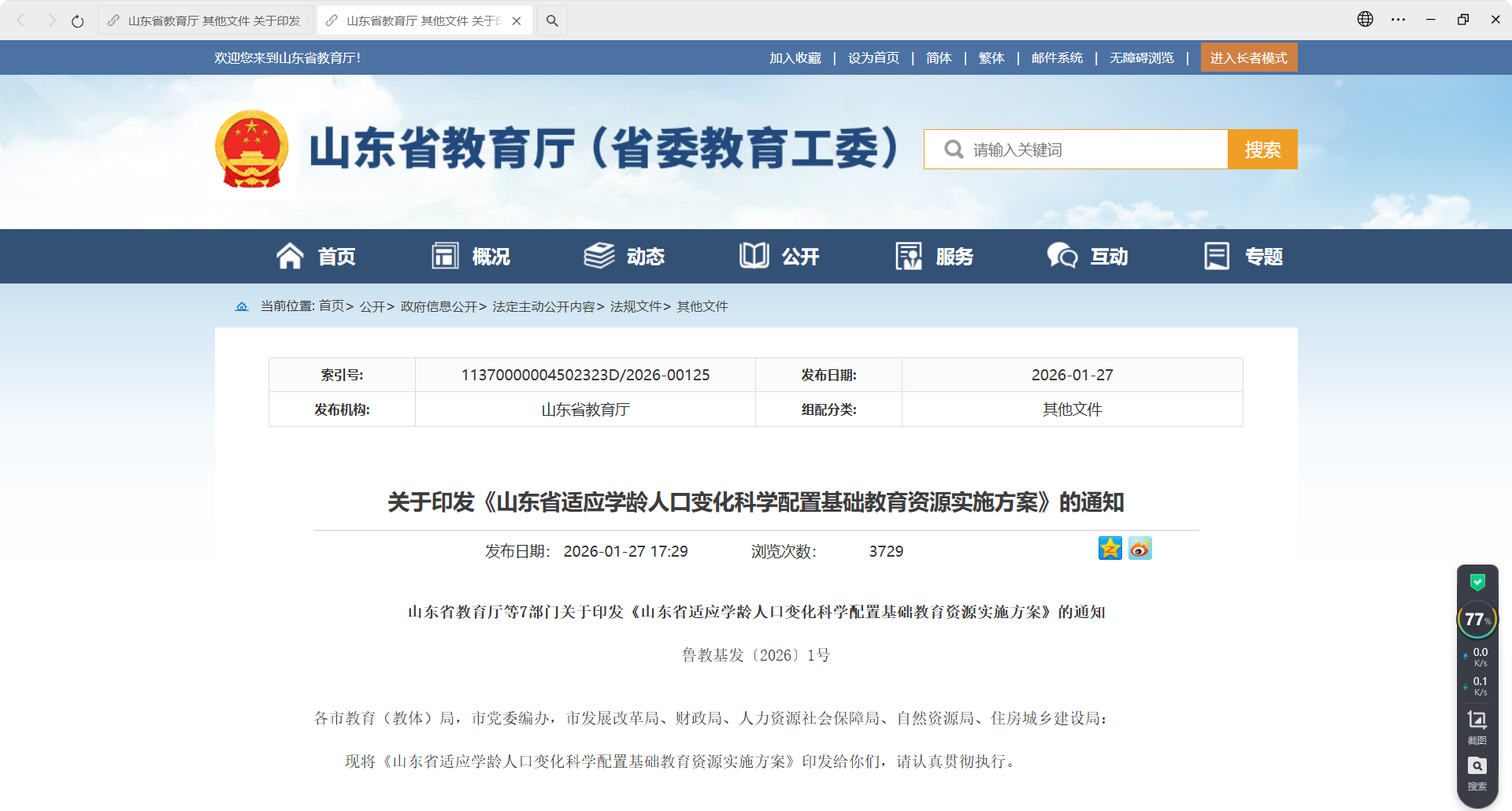Share to Weibo using the Weibo icon
This screenshot has width=1512, height=811.
click(1140, 548)
